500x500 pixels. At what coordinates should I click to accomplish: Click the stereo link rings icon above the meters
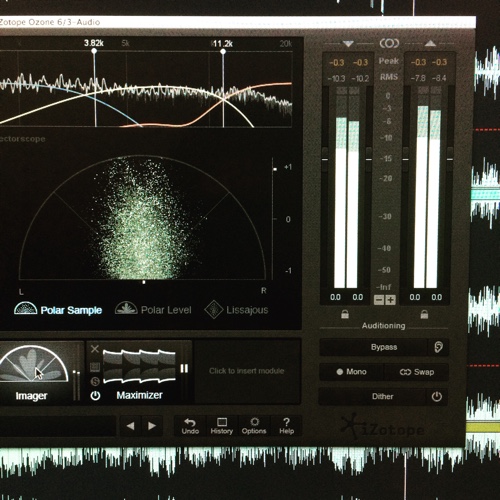tap(389, 43)
